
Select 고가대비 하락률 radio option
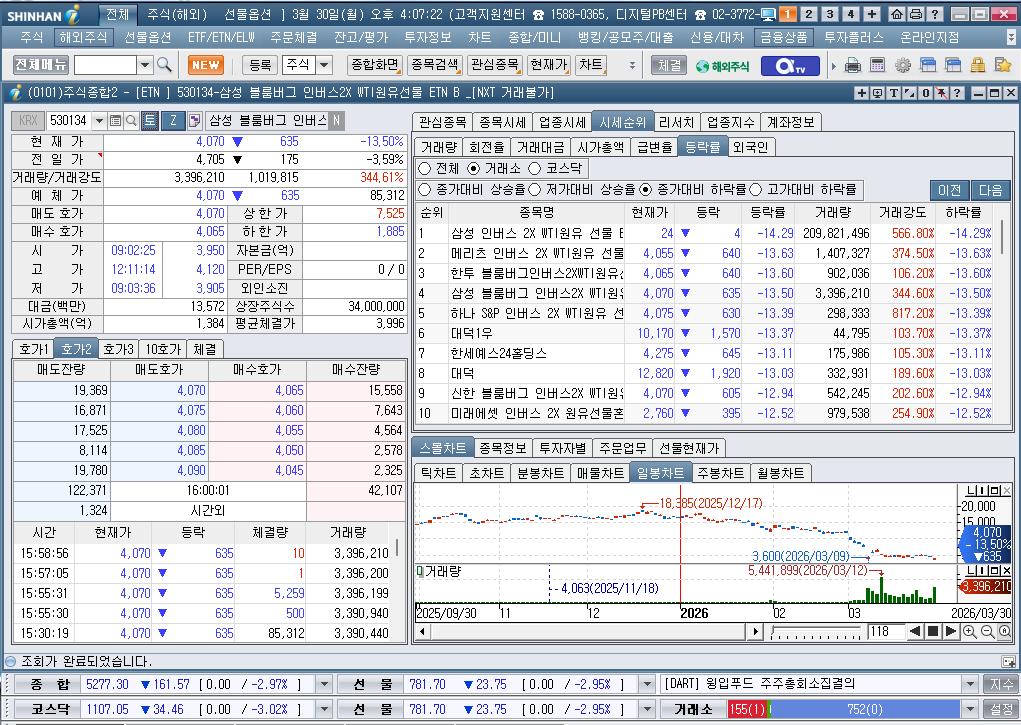755,190
